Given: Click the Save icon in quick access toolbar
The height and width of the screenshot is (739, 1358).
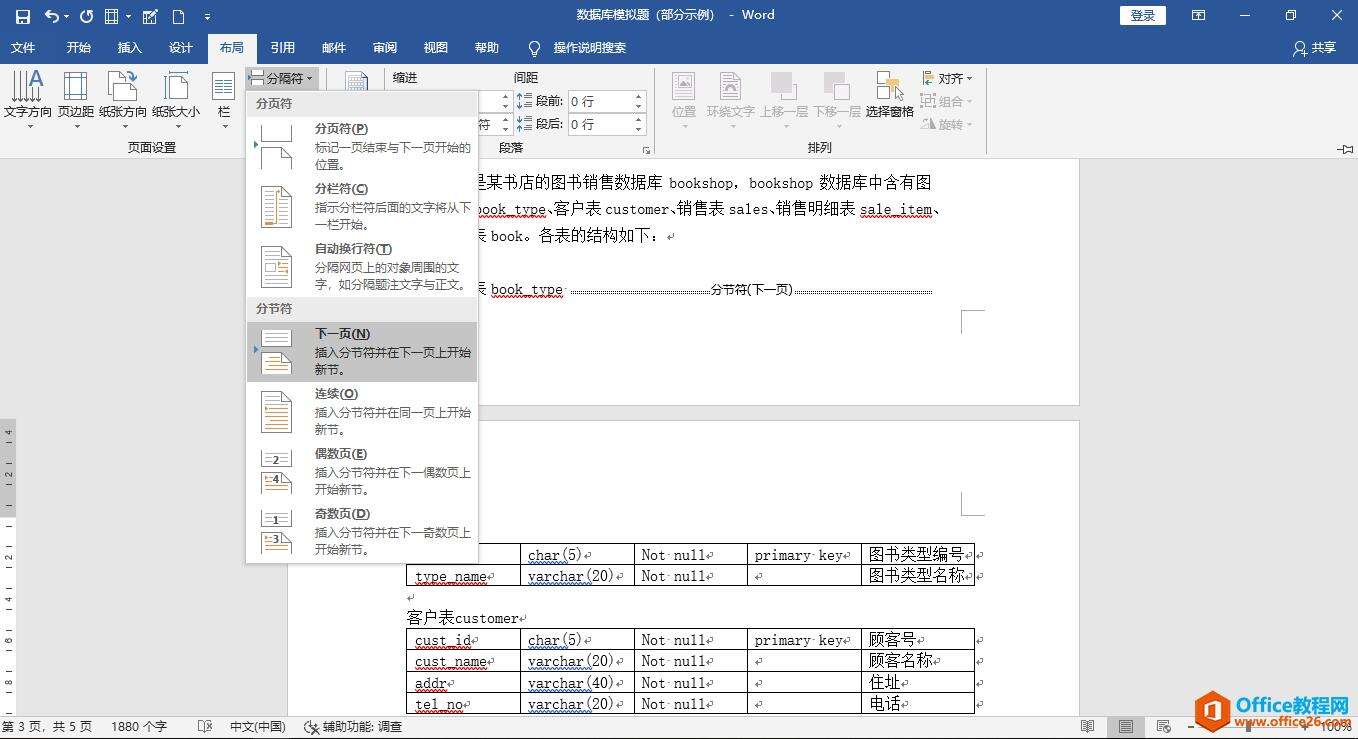Looking at the screenshot, I should (x=22, y=16).
